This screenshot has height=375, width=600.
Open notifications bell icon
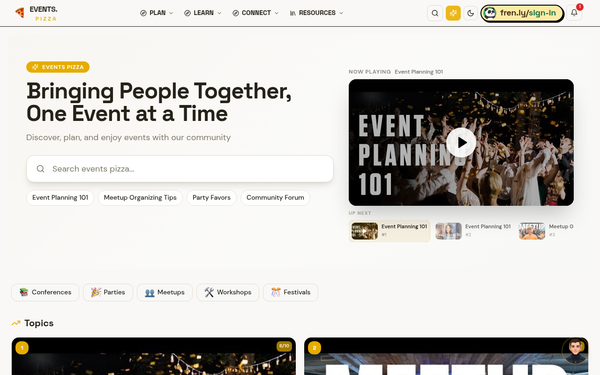pyautogui.click(x=574, y=13)
